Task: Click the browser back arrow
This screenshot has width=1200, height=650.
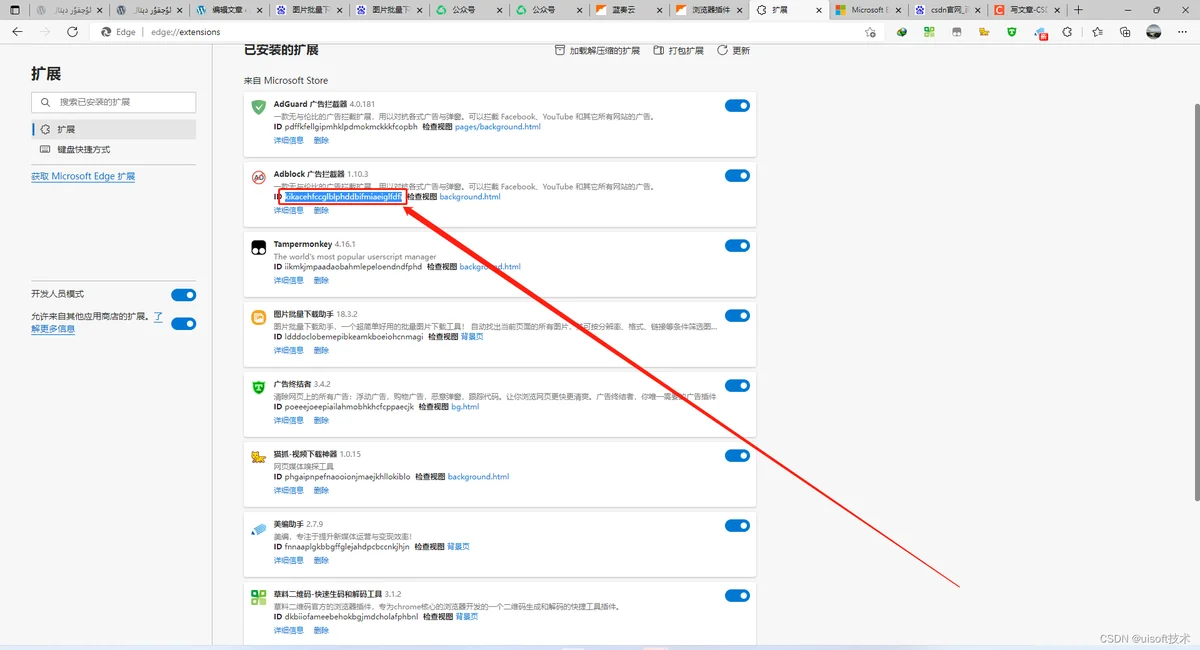Action: click(17, 32)
